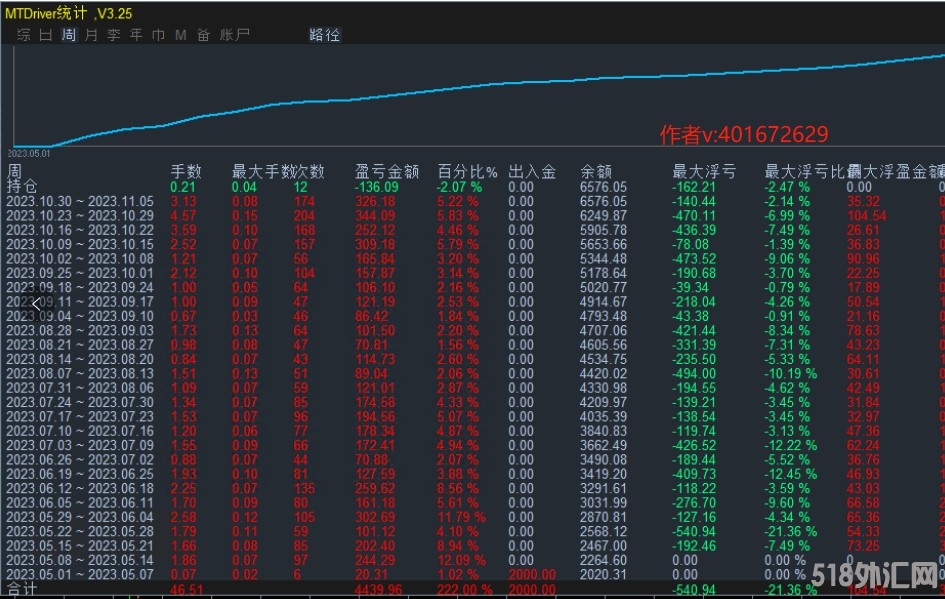Select row 2023.07.24 ~ 2023.07.30

(x=80, y=402)
